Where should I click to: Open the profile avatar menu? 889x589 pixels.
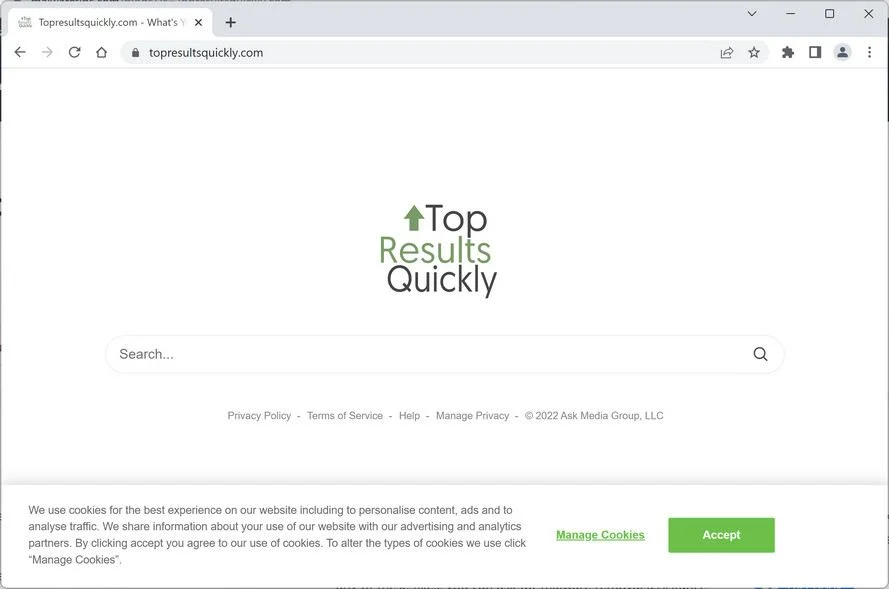[843, 53]
